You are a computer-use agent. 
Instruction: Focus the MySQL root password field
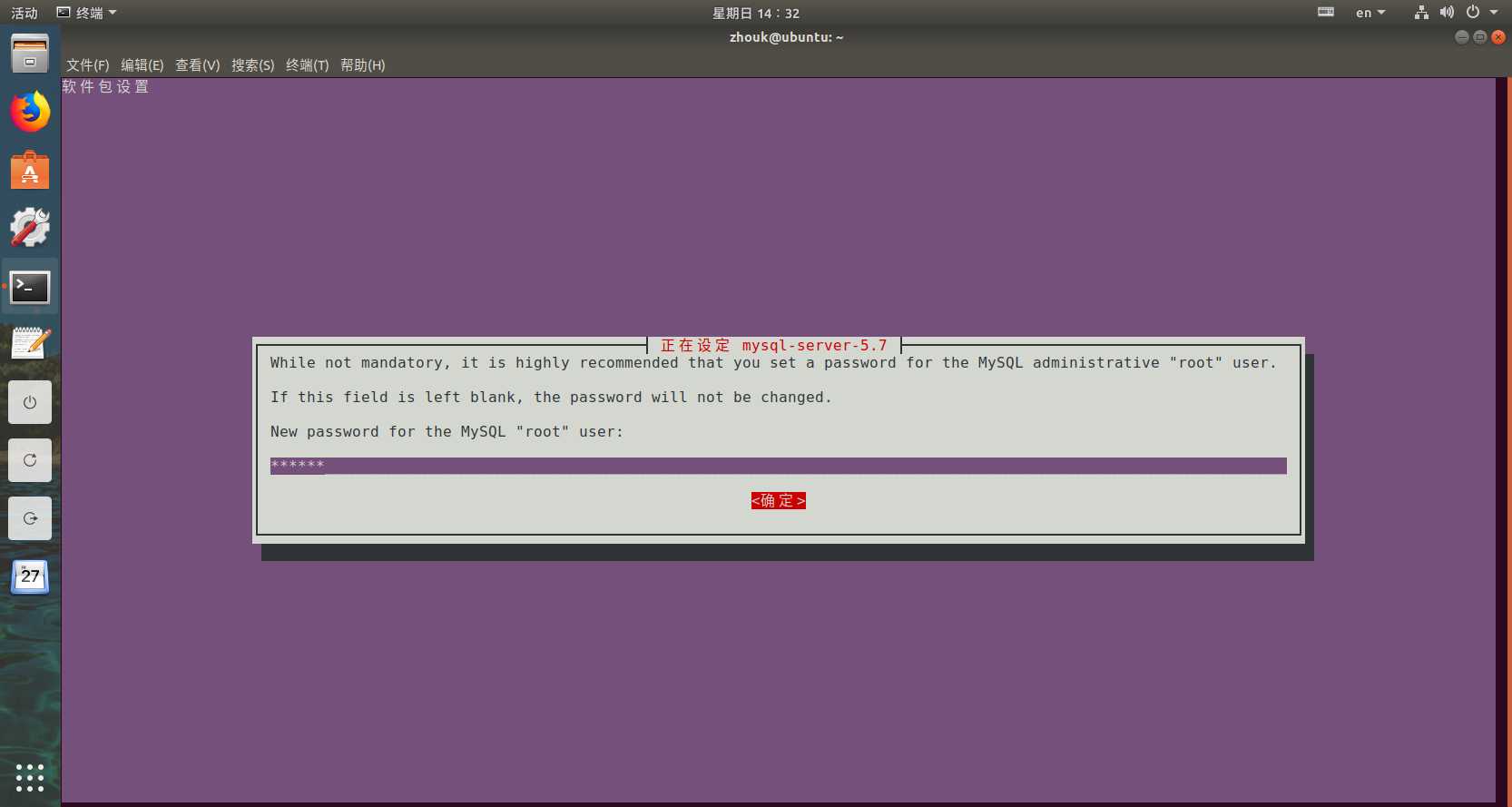[779, 466]
